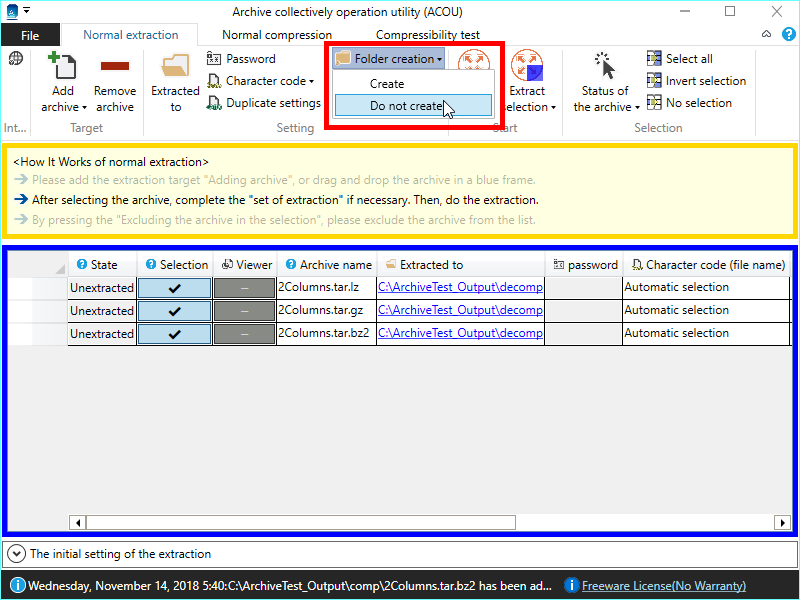Image resolution: width=800 pixels, height=600 pixels.
Task: Click the Remove archive icon
Action: 115,67
